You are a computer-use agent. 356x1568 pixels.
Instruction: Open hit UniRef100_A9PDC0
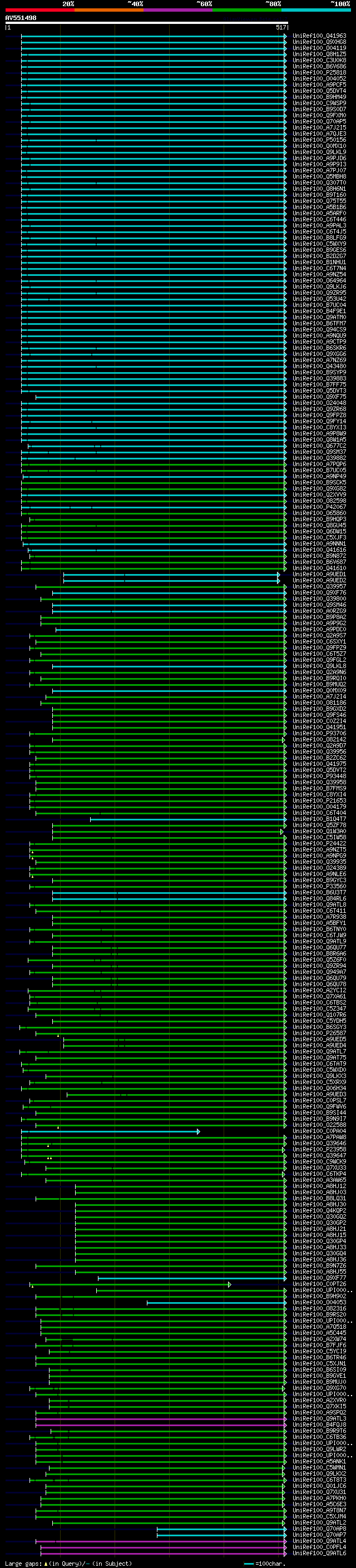(319, 630)
